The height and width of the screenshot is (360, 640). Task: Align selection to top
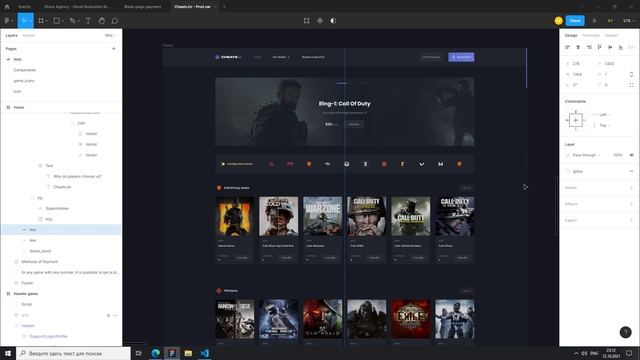pyautogui.click(x=599, y=47)
